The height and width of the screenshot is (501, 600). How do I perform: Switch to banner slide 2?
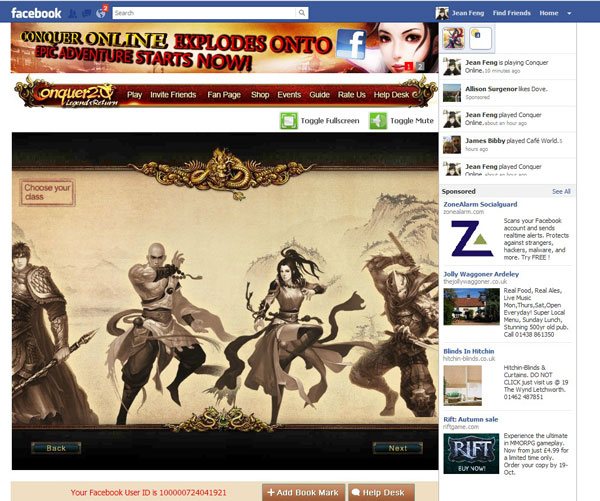(420, 66)
